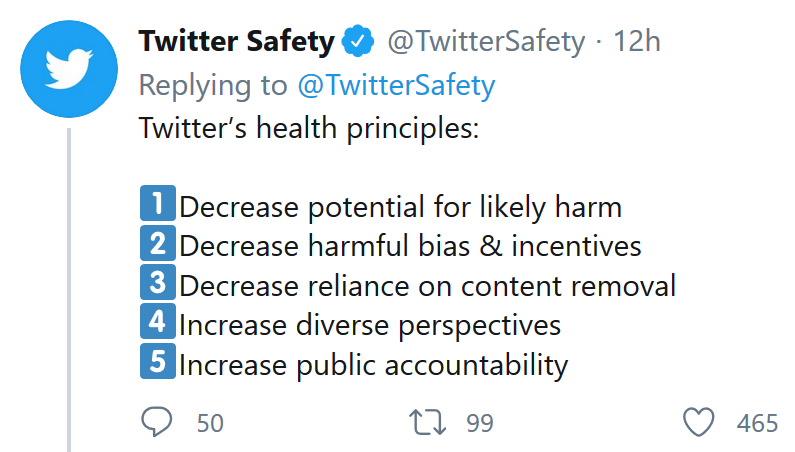795x452 pixels.
Task: Click the blue verified badge
Action: click(x=358, y=41)
